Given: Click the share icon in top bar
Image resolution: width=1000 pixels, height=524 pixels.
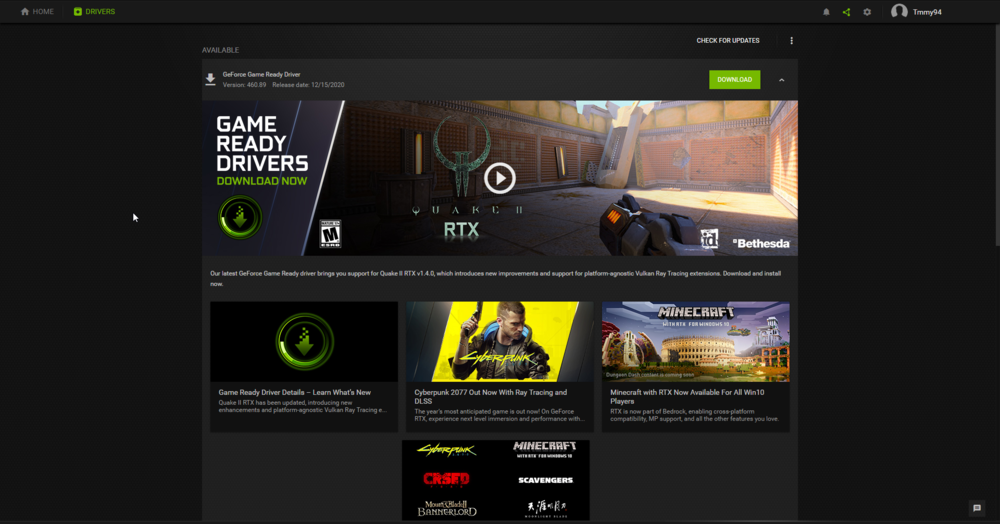Looking at the screenshot, I should 846,12.
